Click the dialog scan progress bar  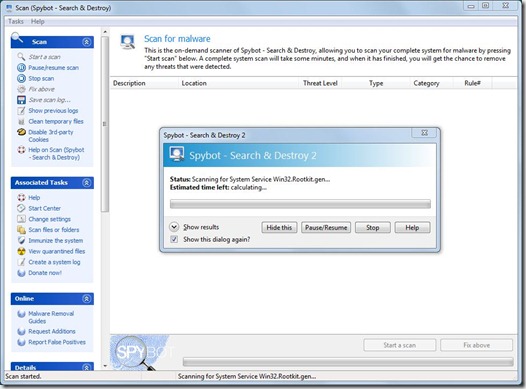[300, 204]
